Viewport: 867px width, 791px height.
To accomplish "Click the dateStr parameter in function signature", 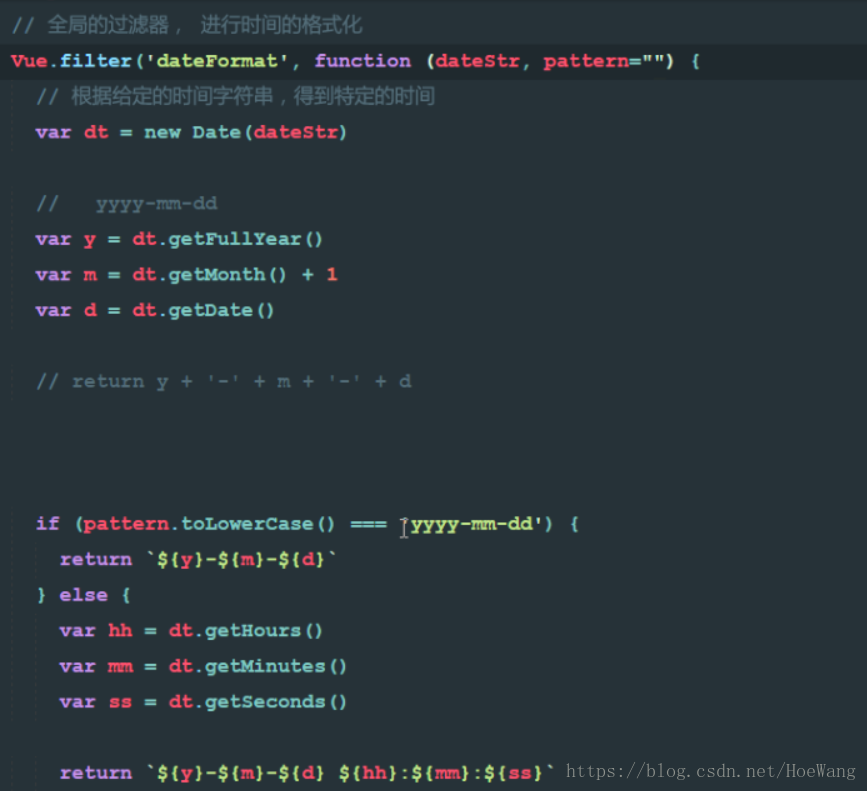I will coord(477,61).
